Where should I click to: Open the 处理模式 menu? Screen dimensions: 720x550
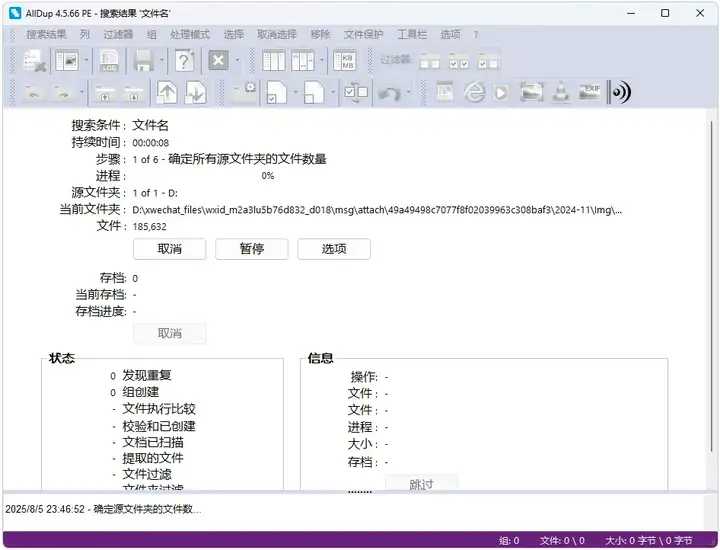click(x=190, y=34)
